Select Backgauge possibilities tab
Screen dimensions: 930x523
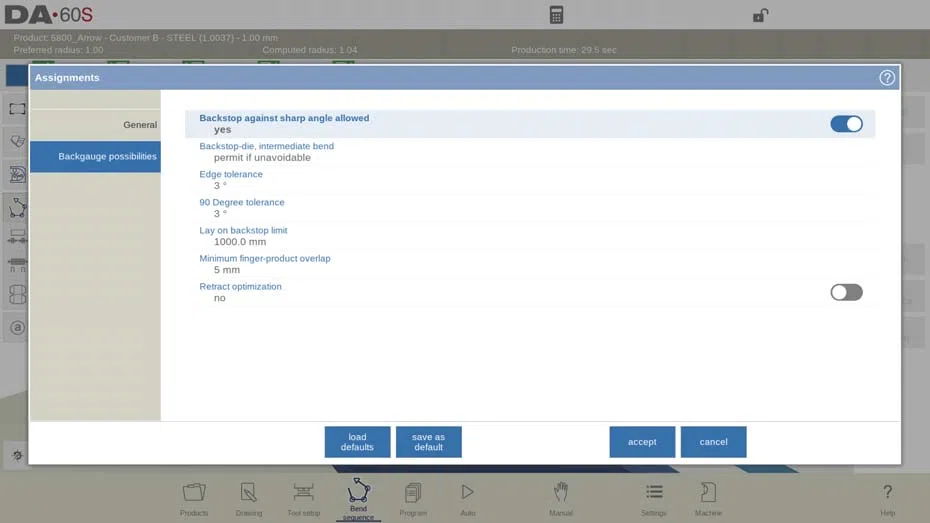click(x=95, y=157)
